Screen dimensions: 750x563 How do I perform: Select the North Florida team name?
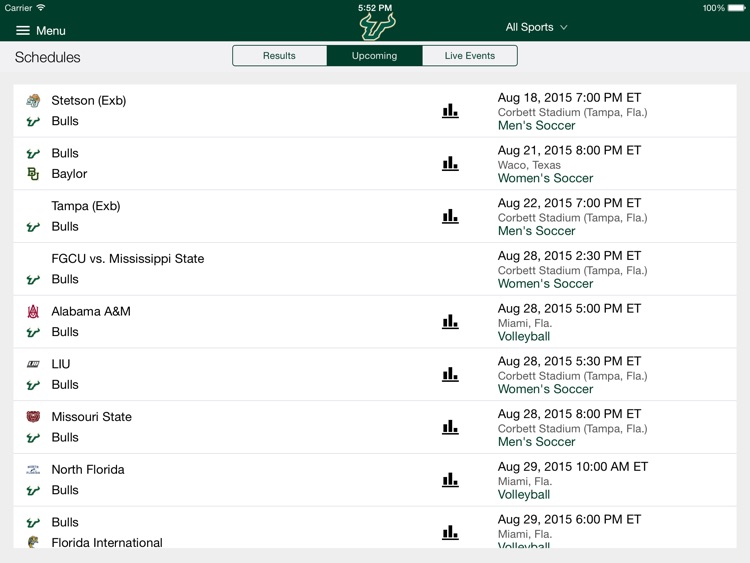[88, 470]
